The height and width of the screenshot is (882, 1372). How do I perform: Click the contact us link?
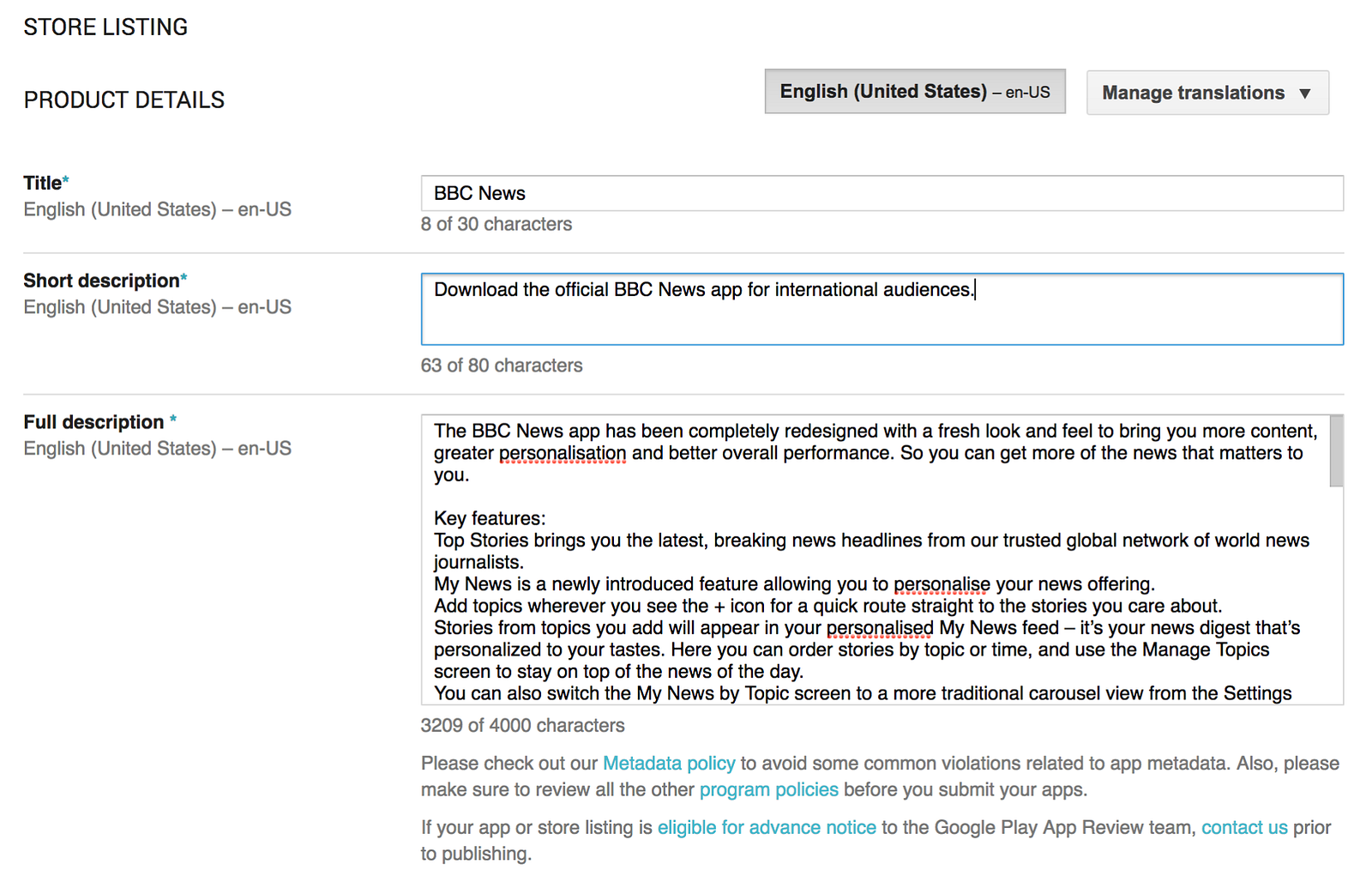[1244, 828]
